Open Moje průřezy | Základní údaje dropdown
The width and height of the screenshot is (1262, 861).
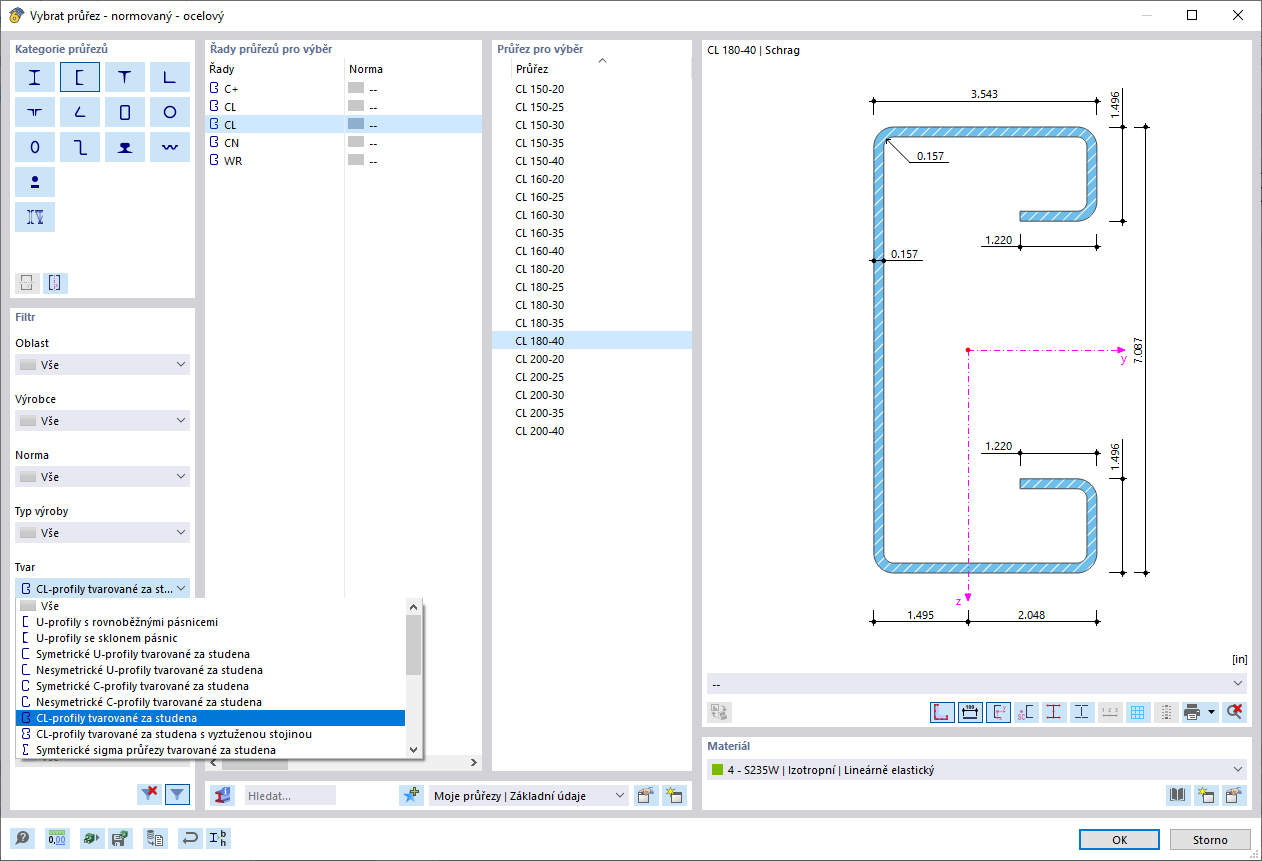pyautogui.click(x=529, y=796)
